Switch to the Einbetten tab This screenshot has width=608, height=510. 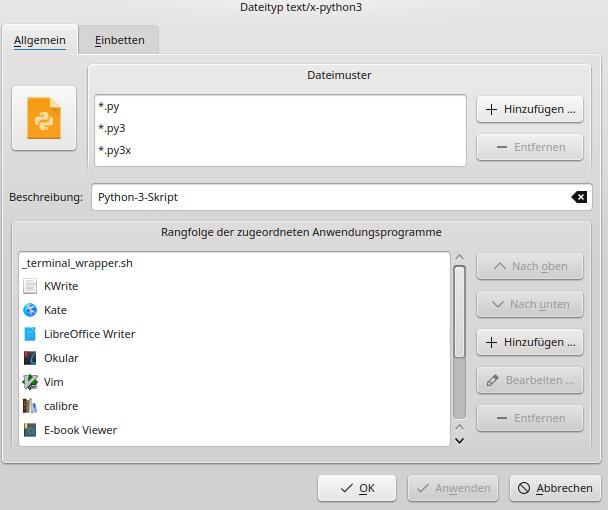pyautogui.click(x=120, y=40)
